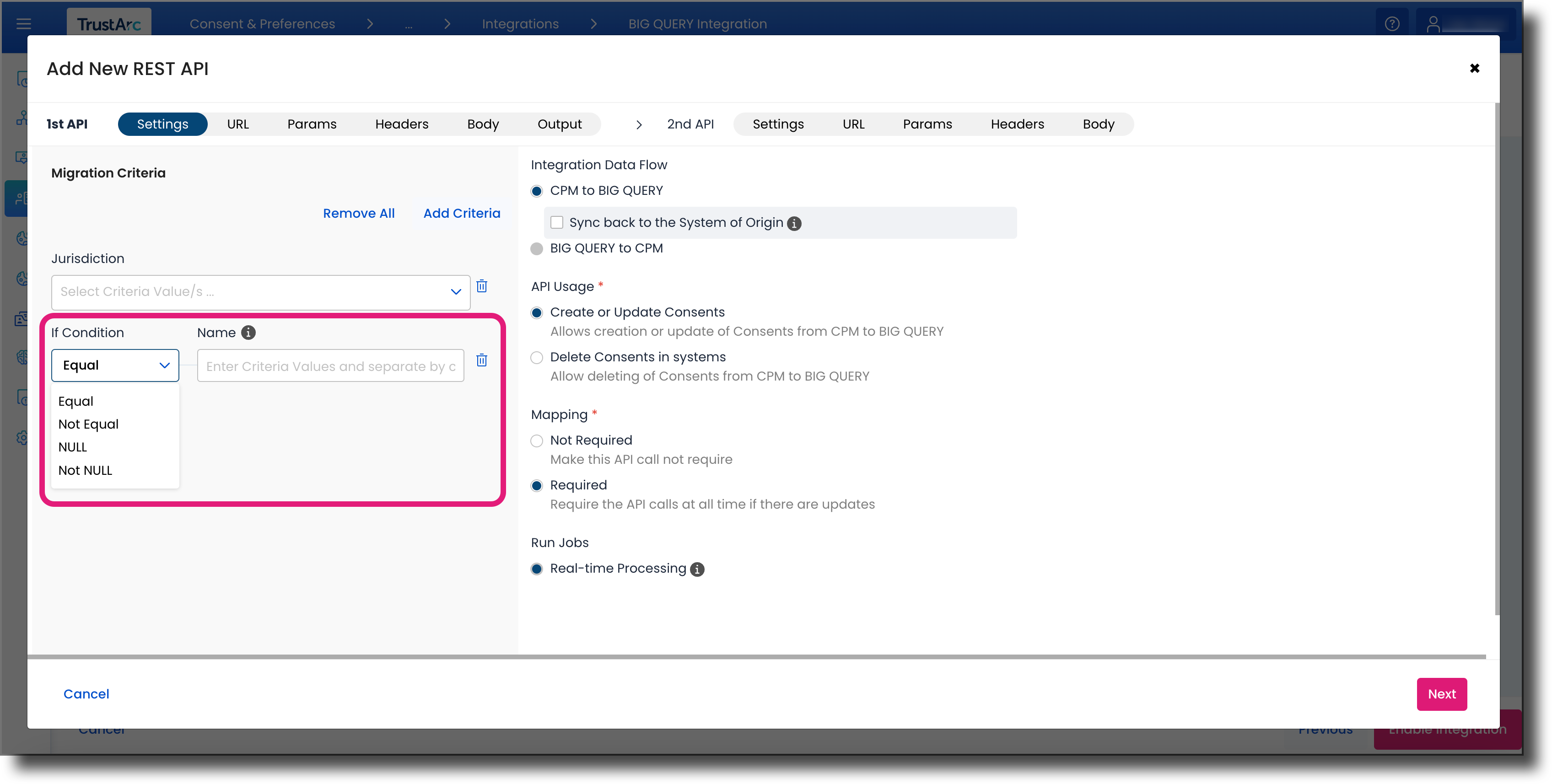The width and height of the screenshot is (1552, 784).
Task: Open the Name field info tooltip icon
Action: point(248,333)
